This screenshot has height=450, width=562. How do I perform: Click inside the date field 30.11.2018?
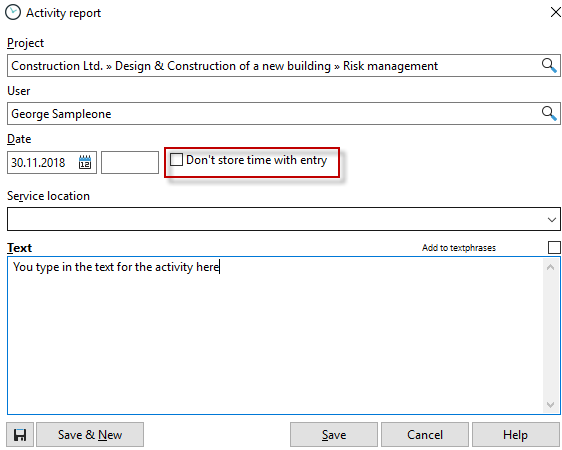point(41,162)
